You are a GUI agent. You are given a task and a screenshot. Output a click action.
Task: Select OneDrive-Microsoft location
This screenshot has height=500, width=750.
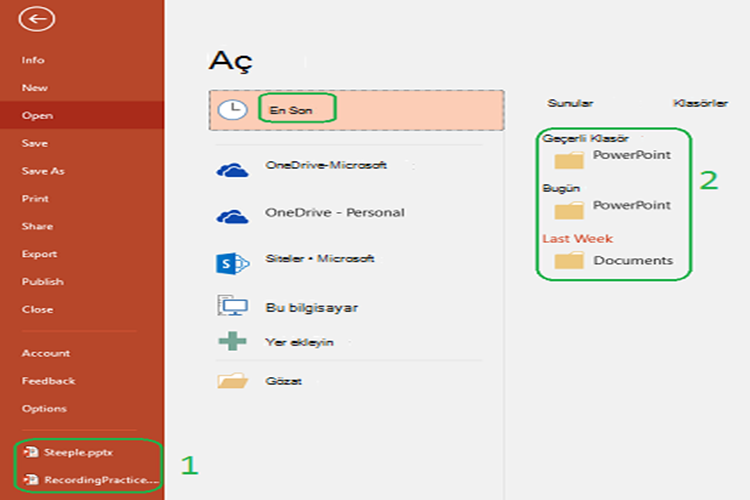326,165
